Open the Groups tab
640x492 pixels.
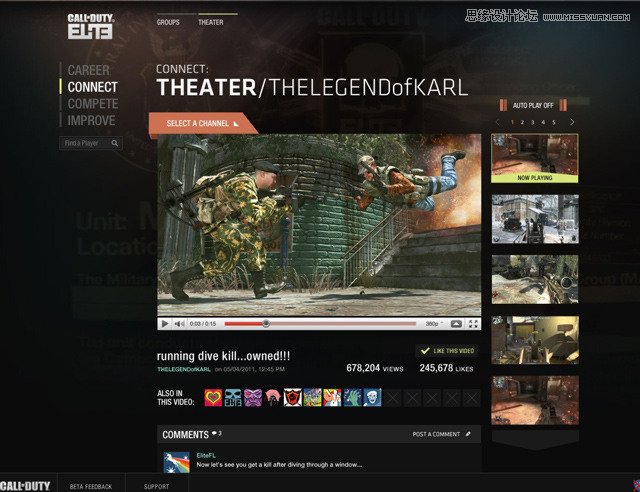click(168, 22)
